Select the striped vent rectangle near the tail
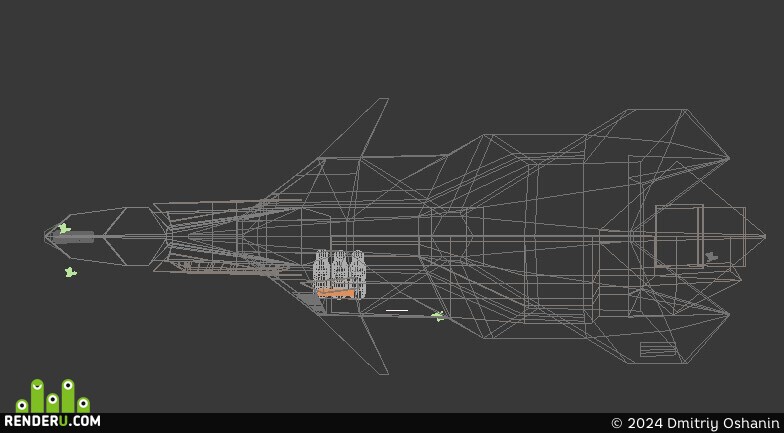Viewport: 784px width, 433px height. tap(658, 349)
